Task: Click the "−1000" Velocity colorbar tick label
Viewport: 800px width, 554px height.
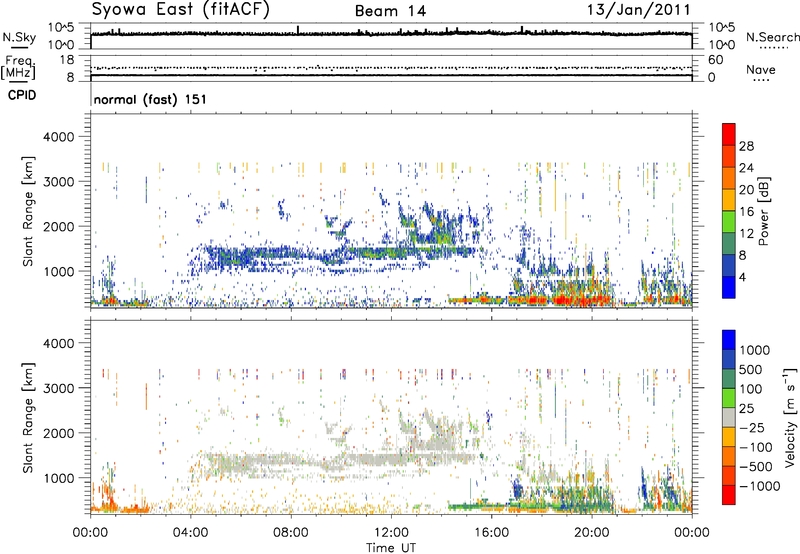Action: 760,486
